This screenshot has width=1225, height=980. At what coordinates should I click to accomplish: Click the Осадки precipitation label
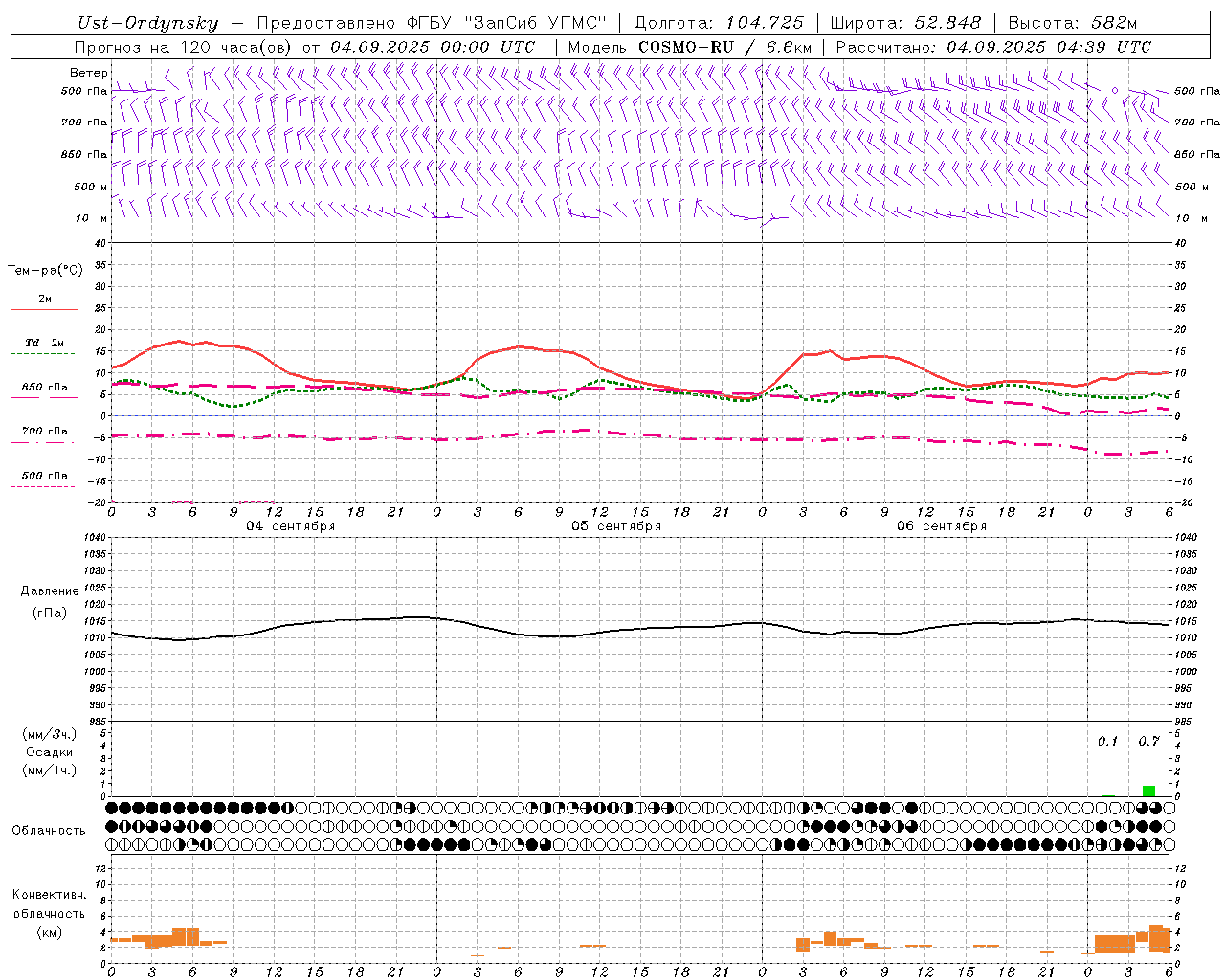point(50,752)
